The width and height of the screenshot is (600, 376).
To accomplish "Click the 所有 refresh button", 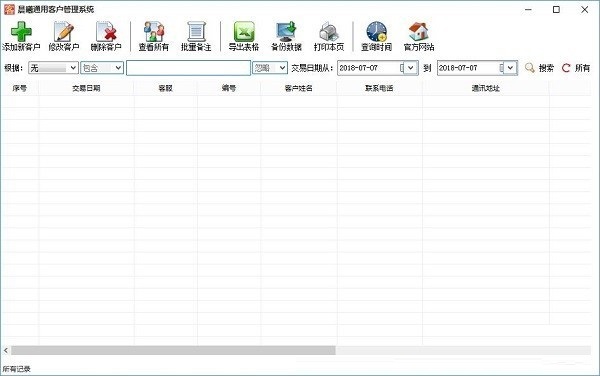I will (x=576, y=68).
